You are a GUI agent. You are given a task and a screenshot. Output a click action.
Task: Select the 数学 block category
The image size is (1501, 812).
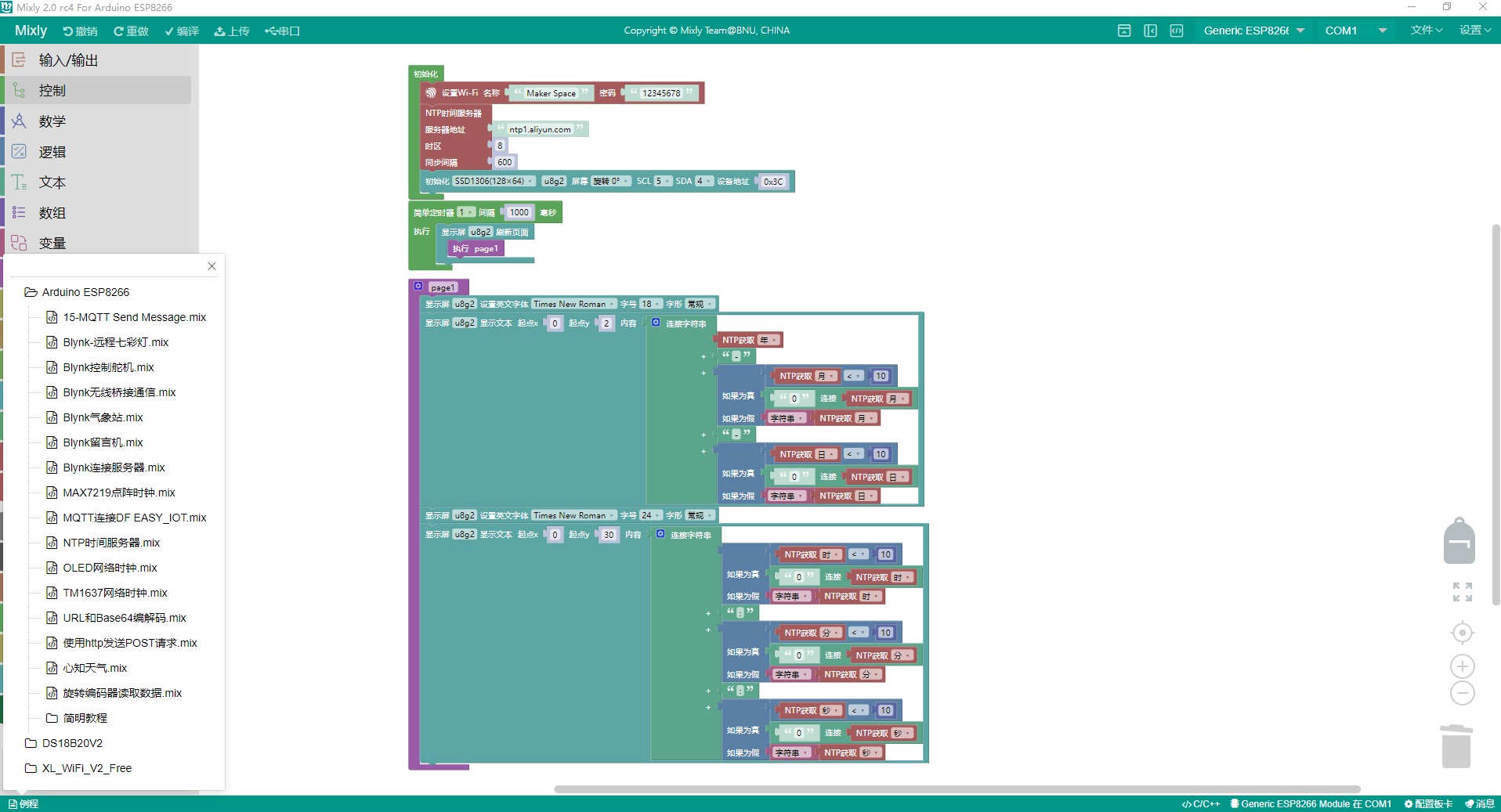(97, 121)
